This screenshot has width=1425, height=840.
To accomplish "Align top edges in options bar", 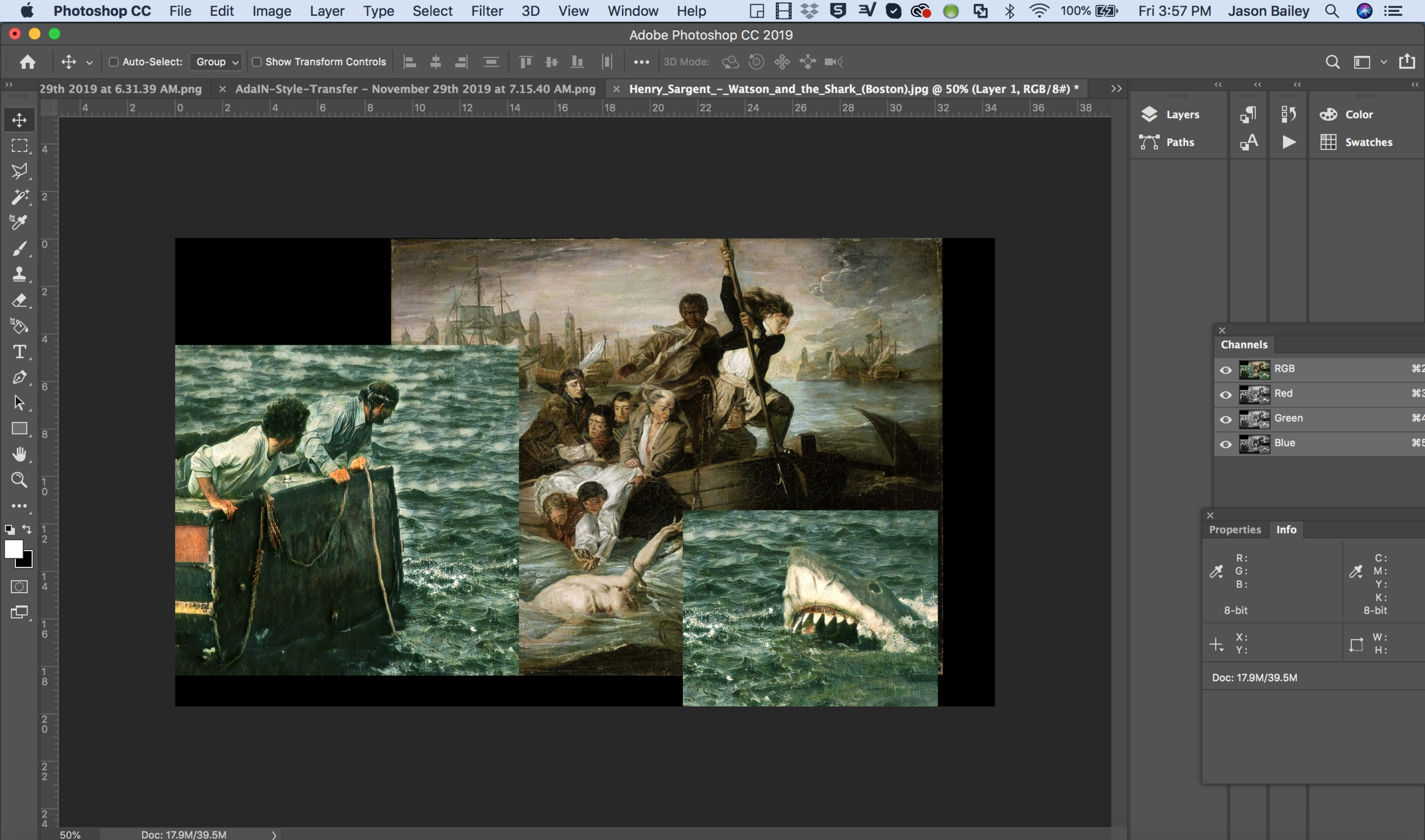I will click(x=526, y=62).
